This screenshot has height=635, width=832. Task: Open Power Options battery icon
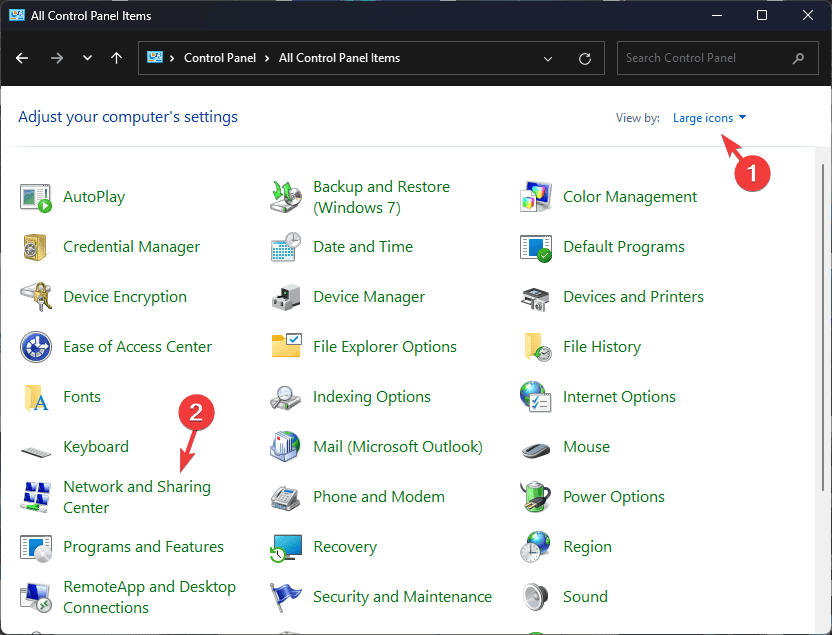click(x=536, y=497)
